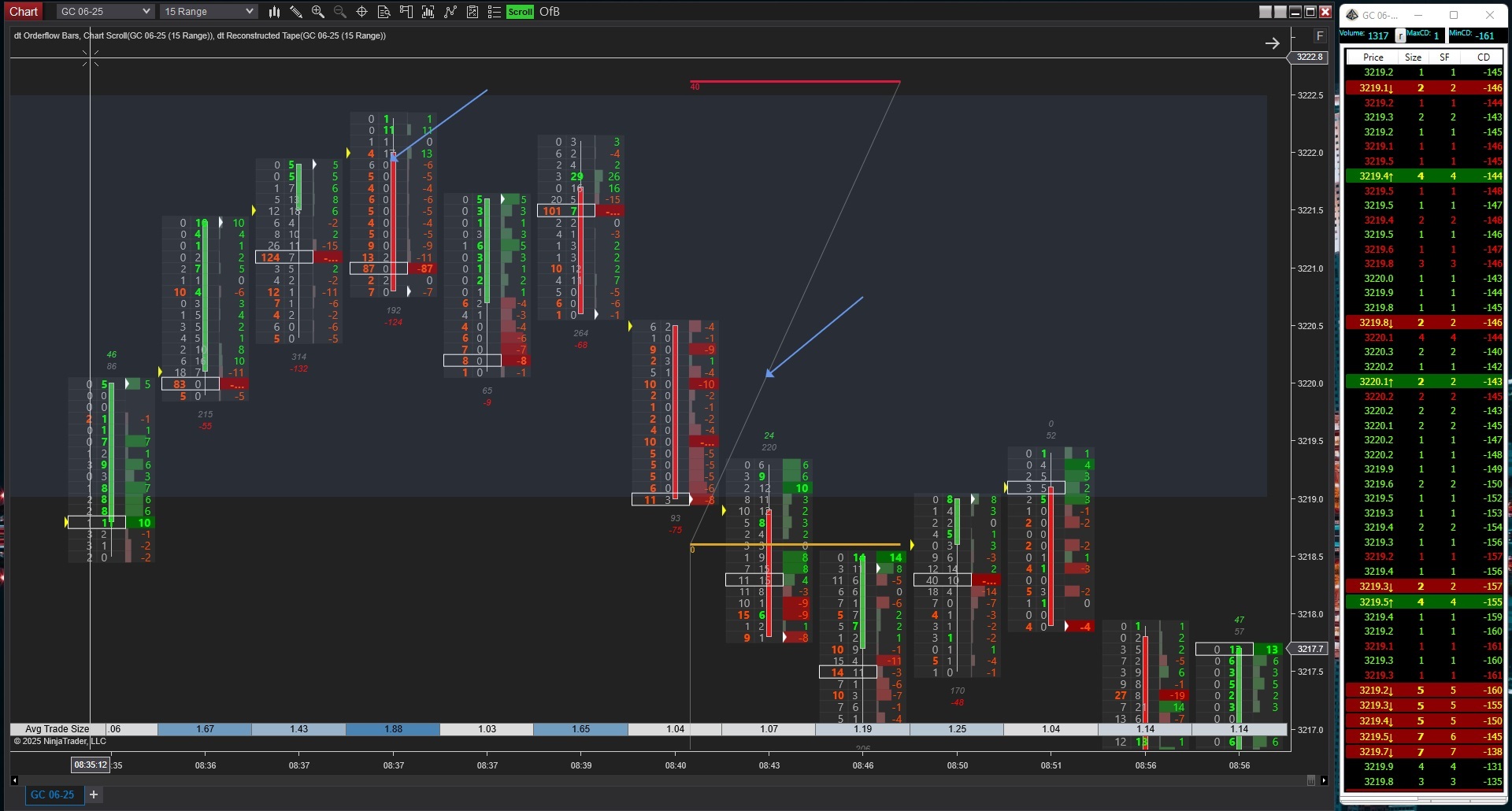Click the right arrow icon above price axis
The width and height of the screenshot is (1512, 811).
pos(1273,43)
